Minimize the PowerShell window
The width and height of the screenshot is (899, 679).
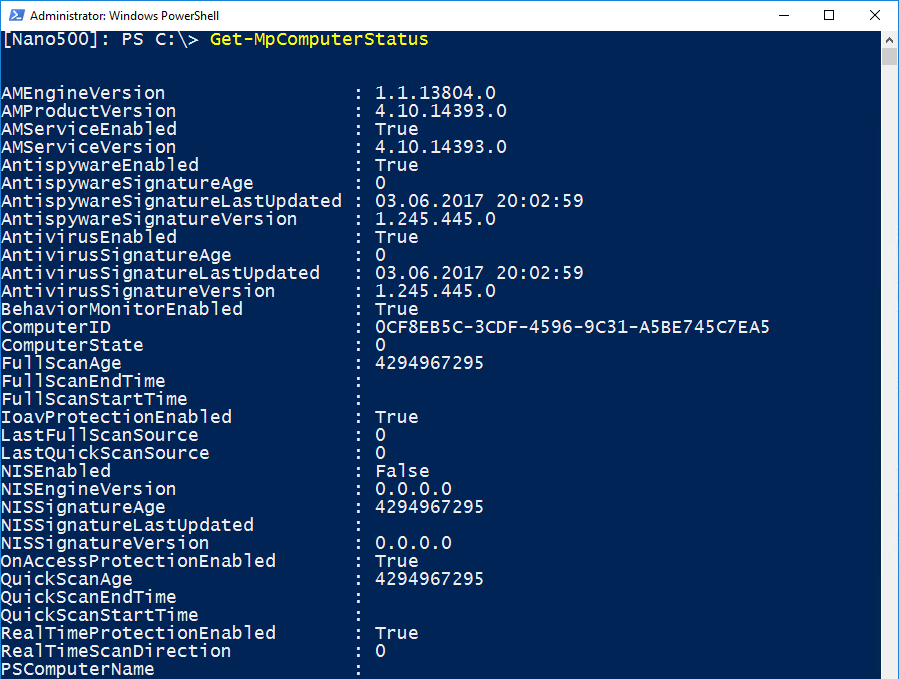click(x=782, y=16)
